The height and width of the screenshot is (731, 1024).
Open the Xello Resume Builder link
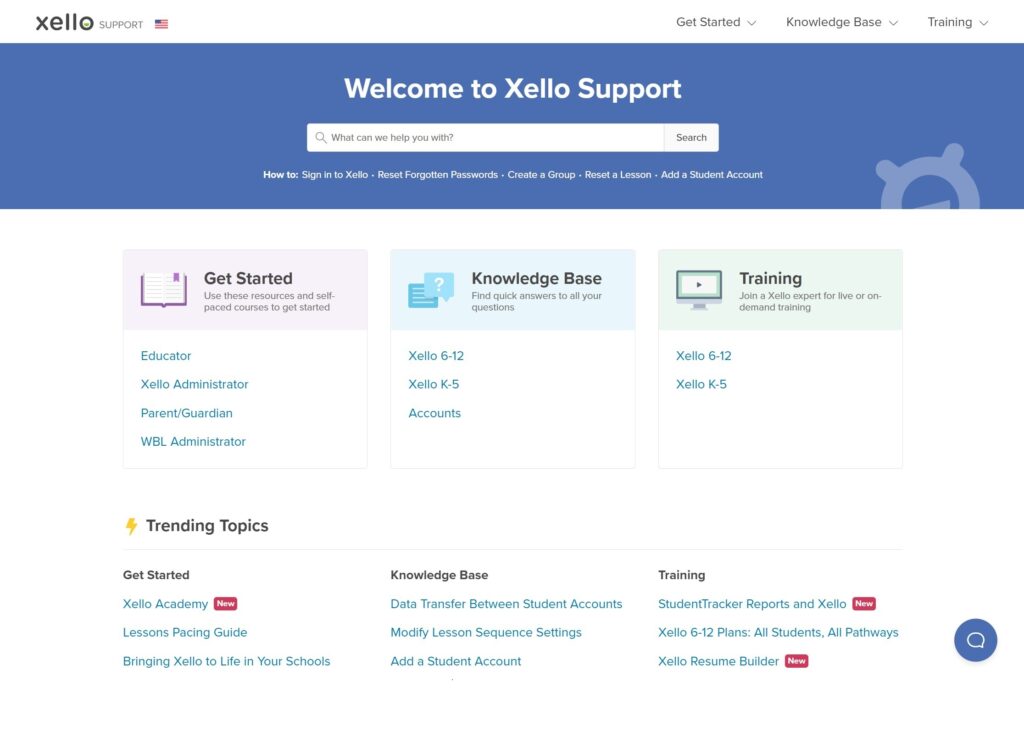point(718,661)
